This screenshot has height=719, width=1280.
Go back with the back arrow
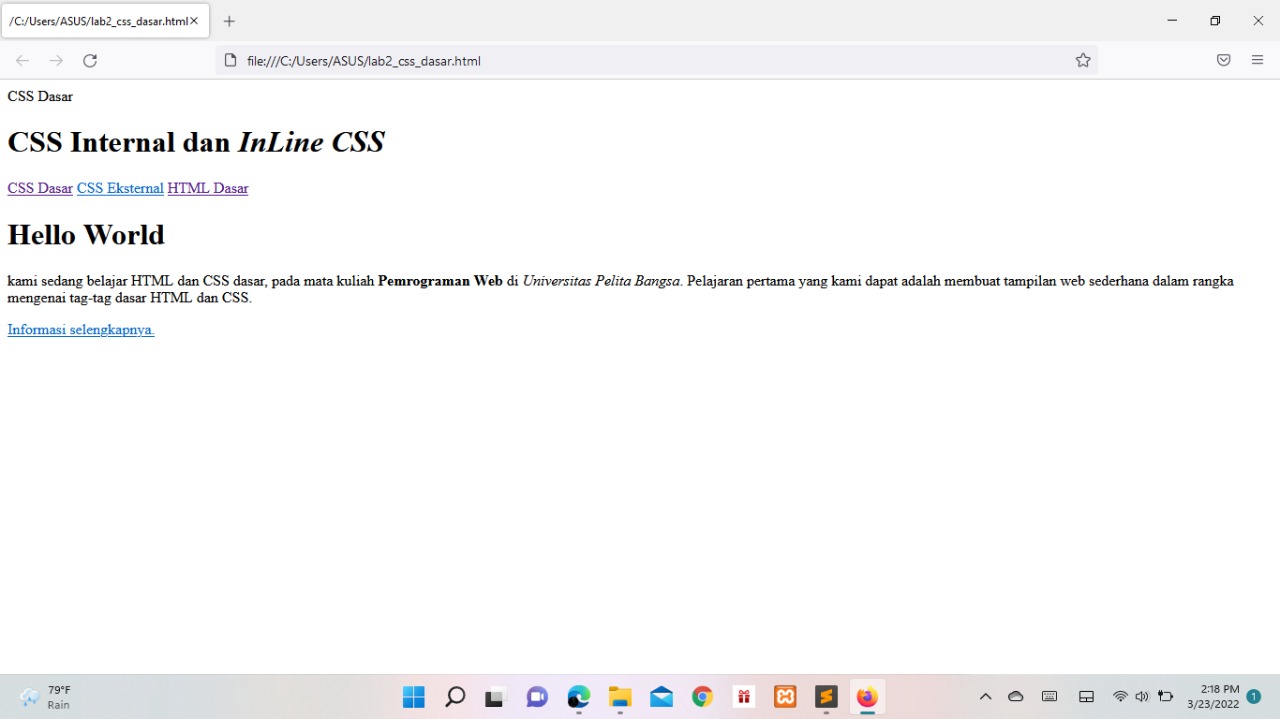coord(22,61)
